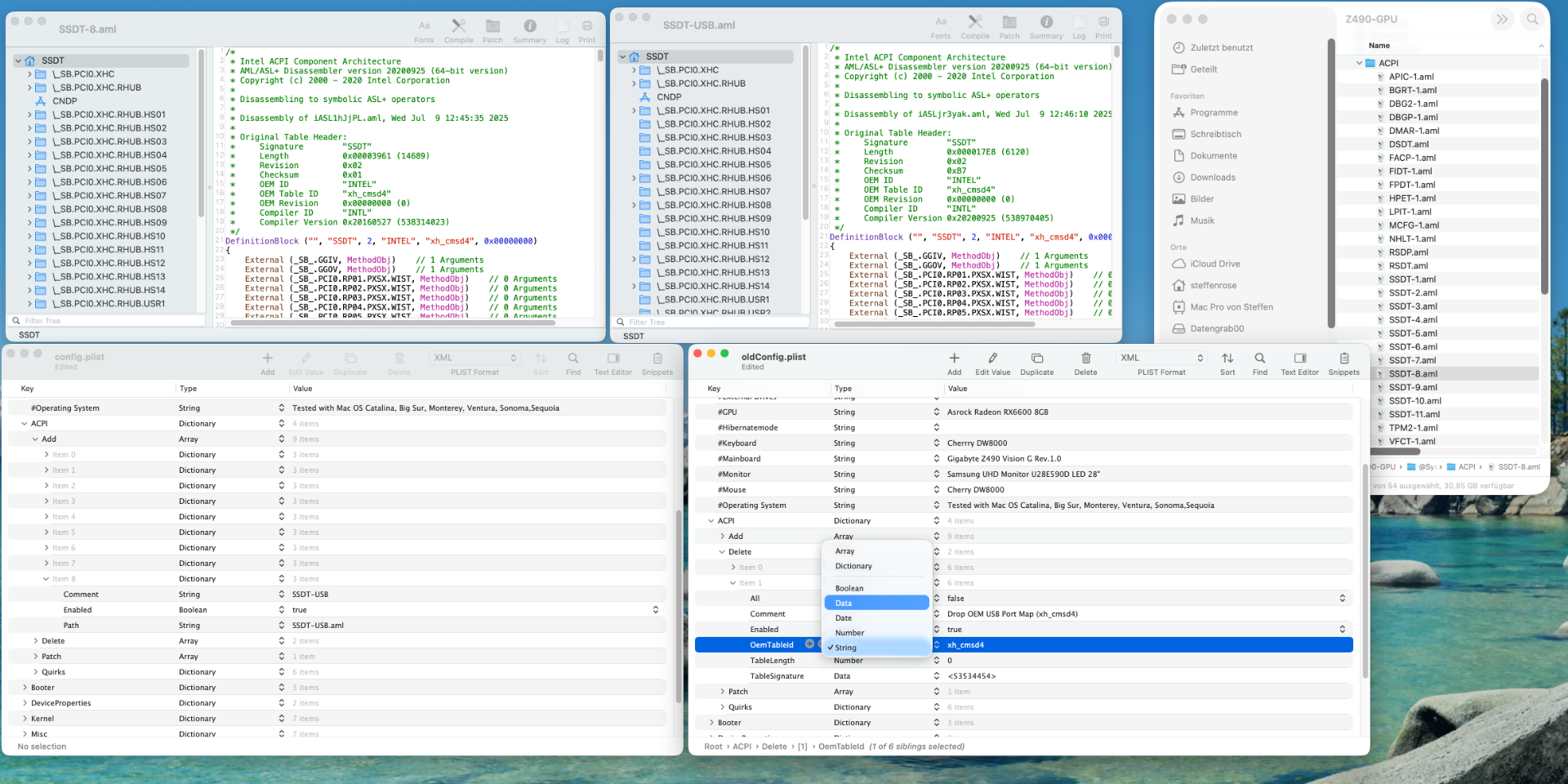Click Duplicate icon in oldConfig.plist toolbar

[x=1036, y=359]
